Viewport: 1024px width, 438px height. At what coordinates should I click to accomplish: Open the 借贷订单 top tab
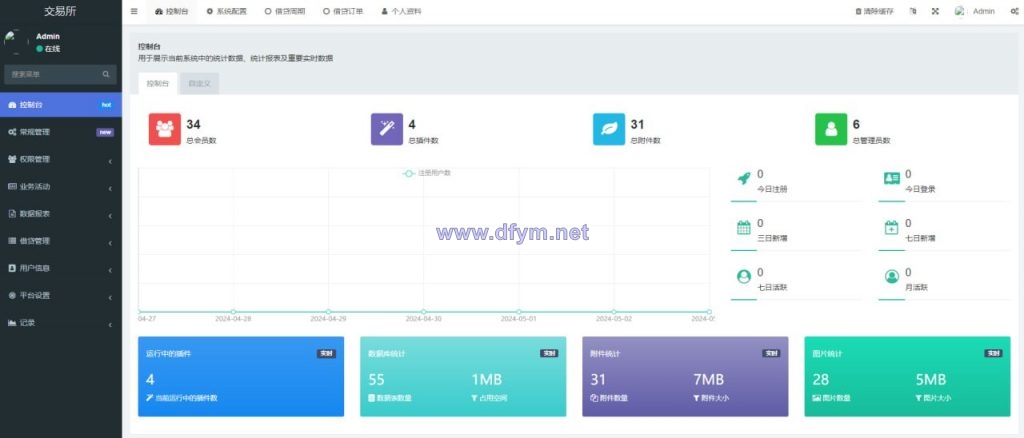coord(343,11)
